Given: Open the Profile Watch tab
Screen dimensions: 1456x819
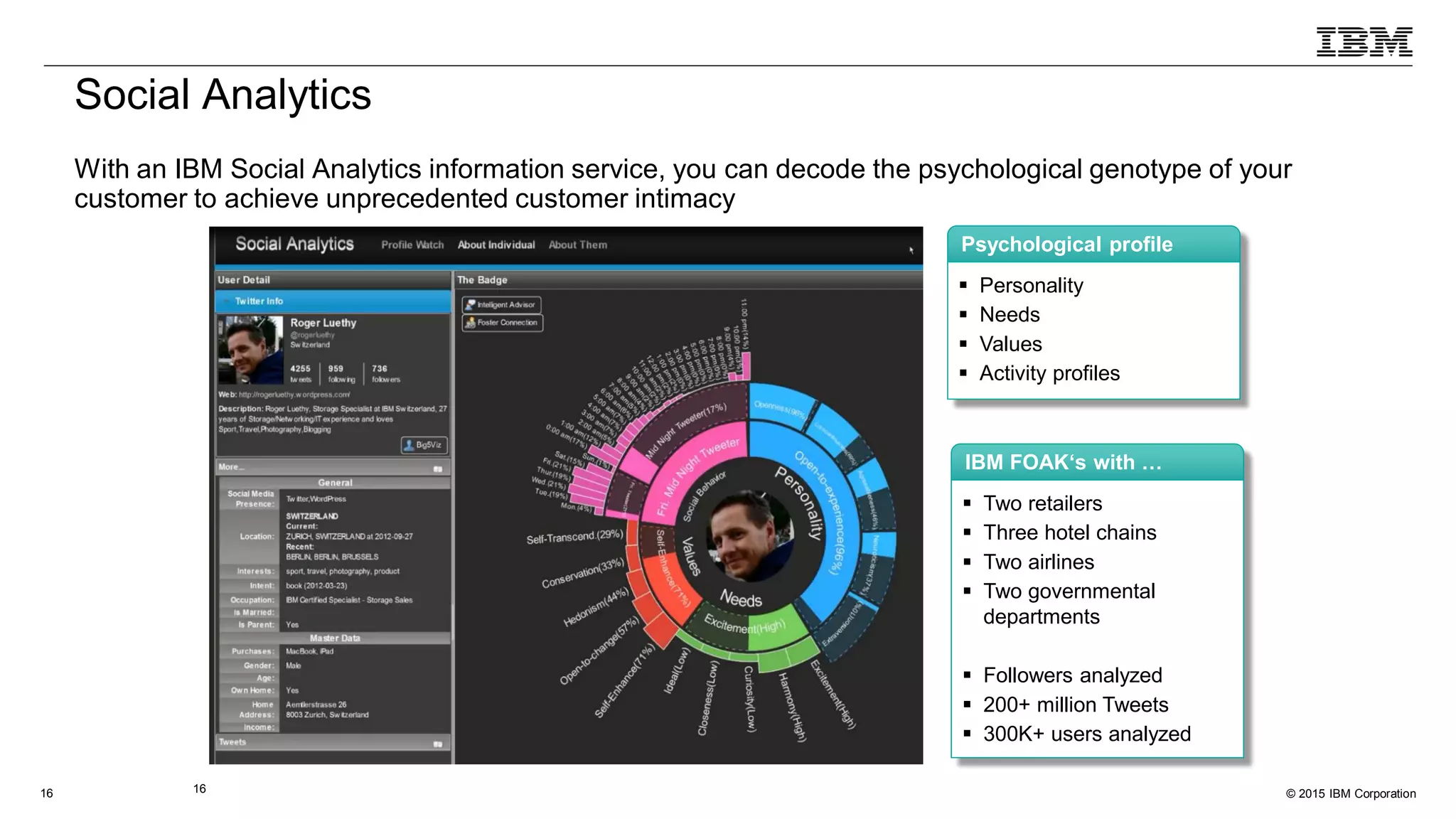Looking at the screenshot, I should click(412, 245).
